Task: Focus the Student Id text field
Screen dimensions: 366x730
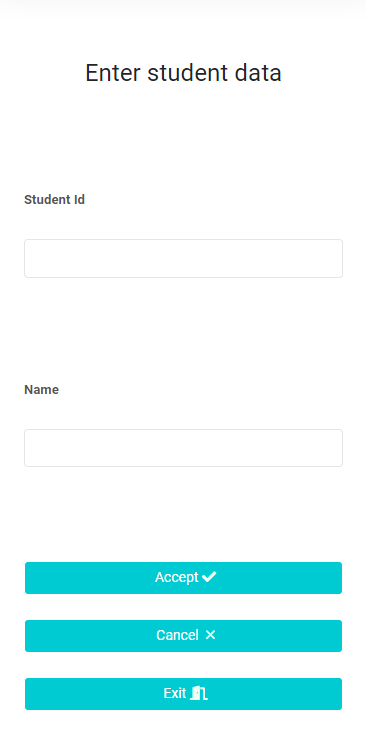Action: [183, 258]
